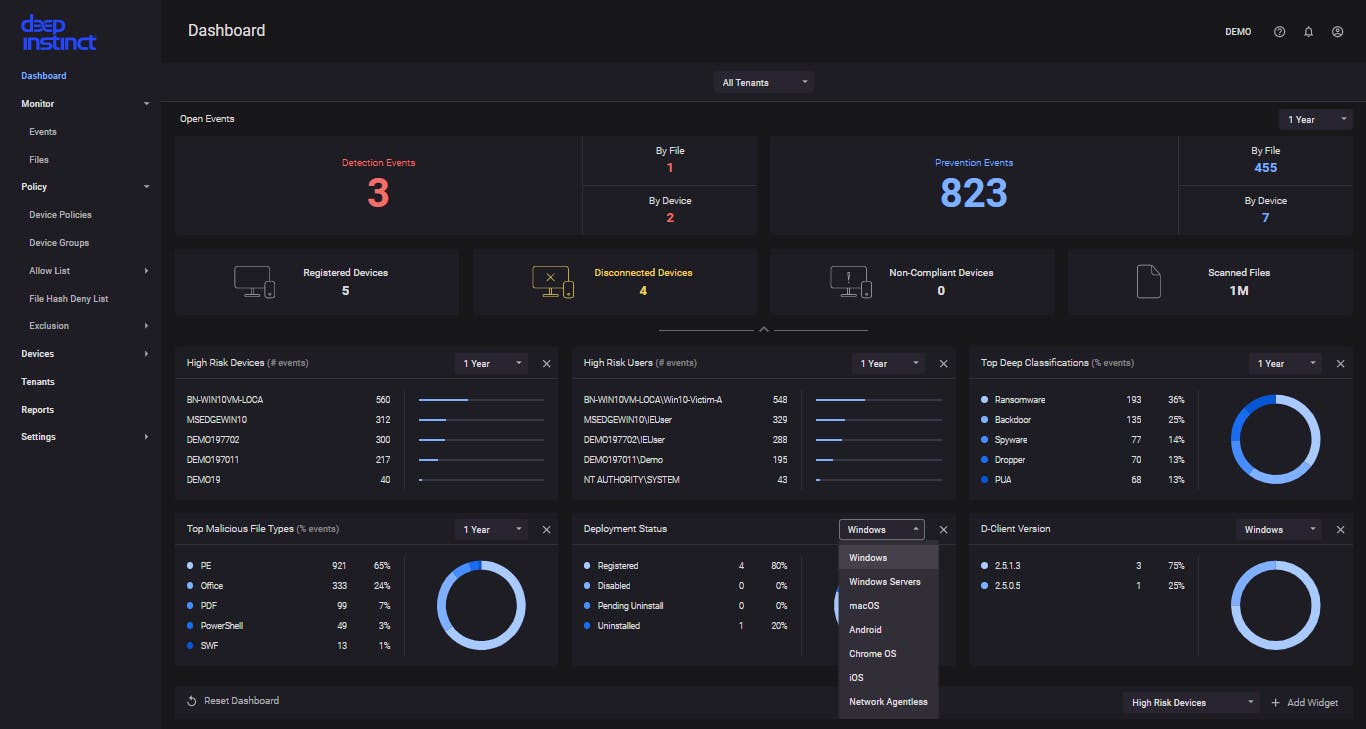The height and width of the screenshot is (729, 1366).
Task: Open the user account profile icon
Action: (1337, 32)
